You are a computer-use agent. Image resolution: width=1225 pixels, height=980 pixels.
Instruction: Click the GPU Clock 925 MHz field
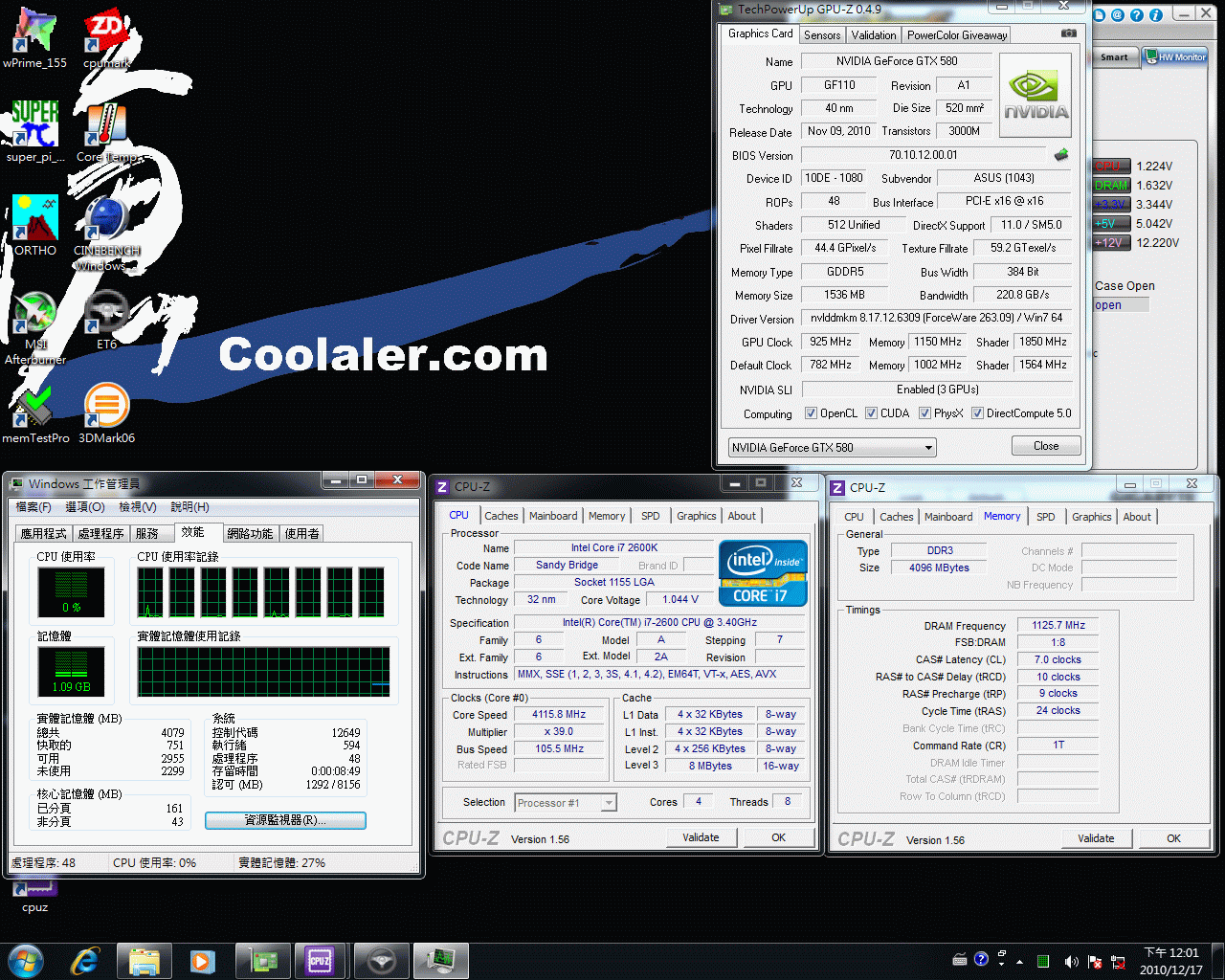831,342
